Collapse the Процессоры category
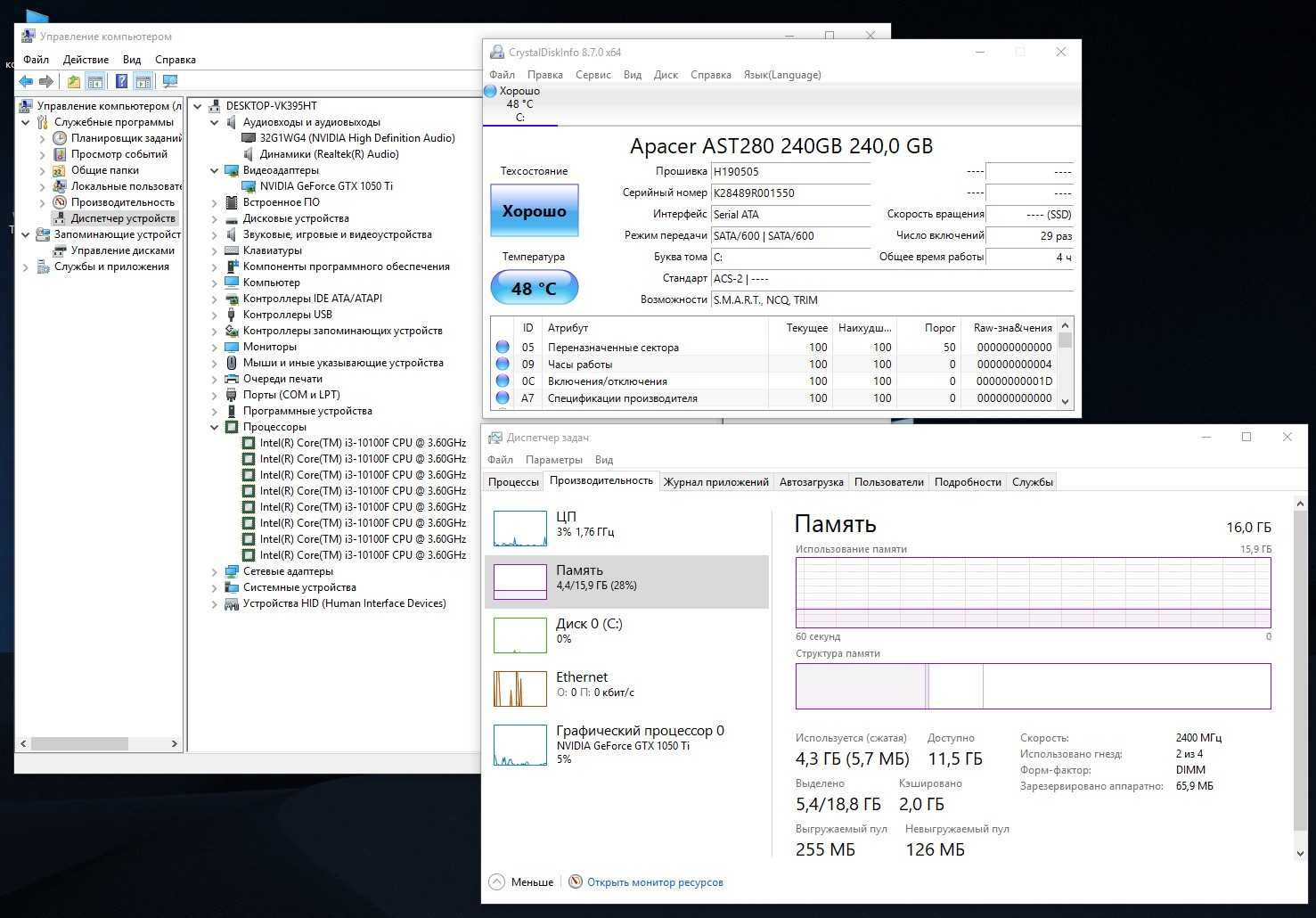 click(x=215, y=427)
